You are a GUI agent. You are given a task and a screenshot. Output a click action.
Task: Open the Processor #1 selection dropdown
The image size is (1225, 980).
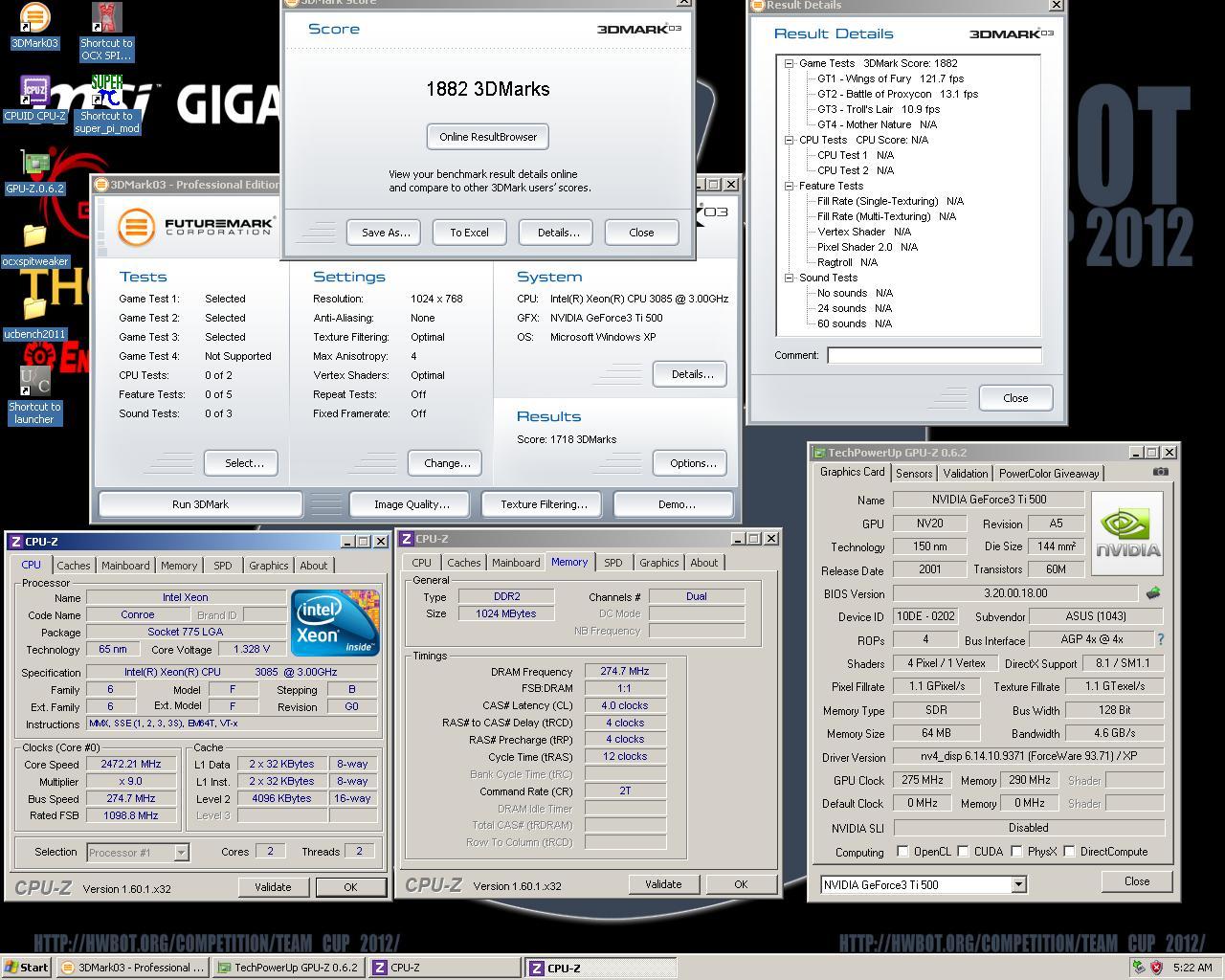[181, 852]
